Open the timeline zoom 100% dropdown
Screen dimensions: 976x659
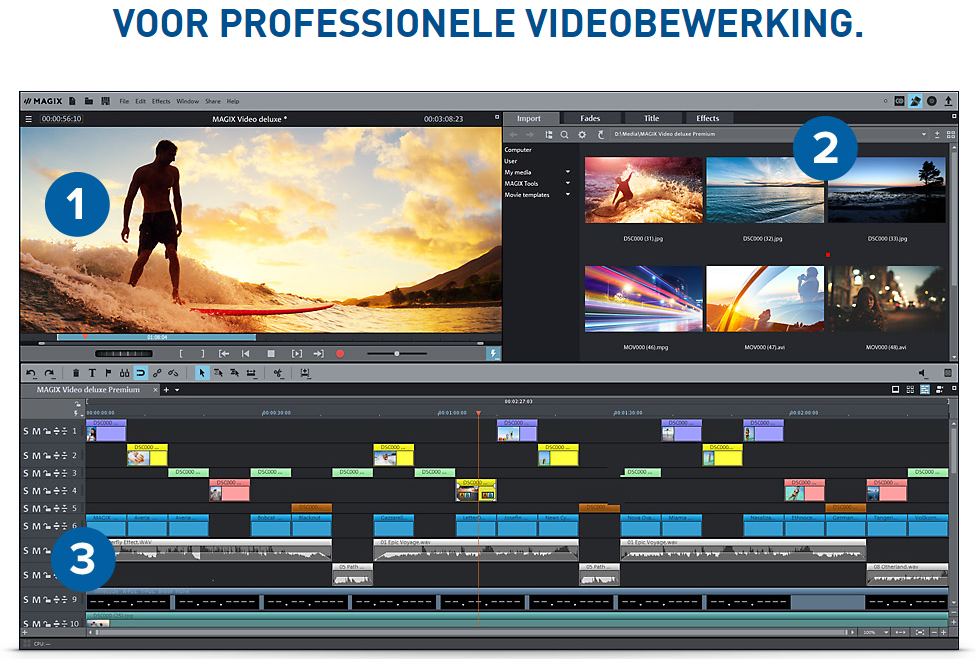click(886, 632)
